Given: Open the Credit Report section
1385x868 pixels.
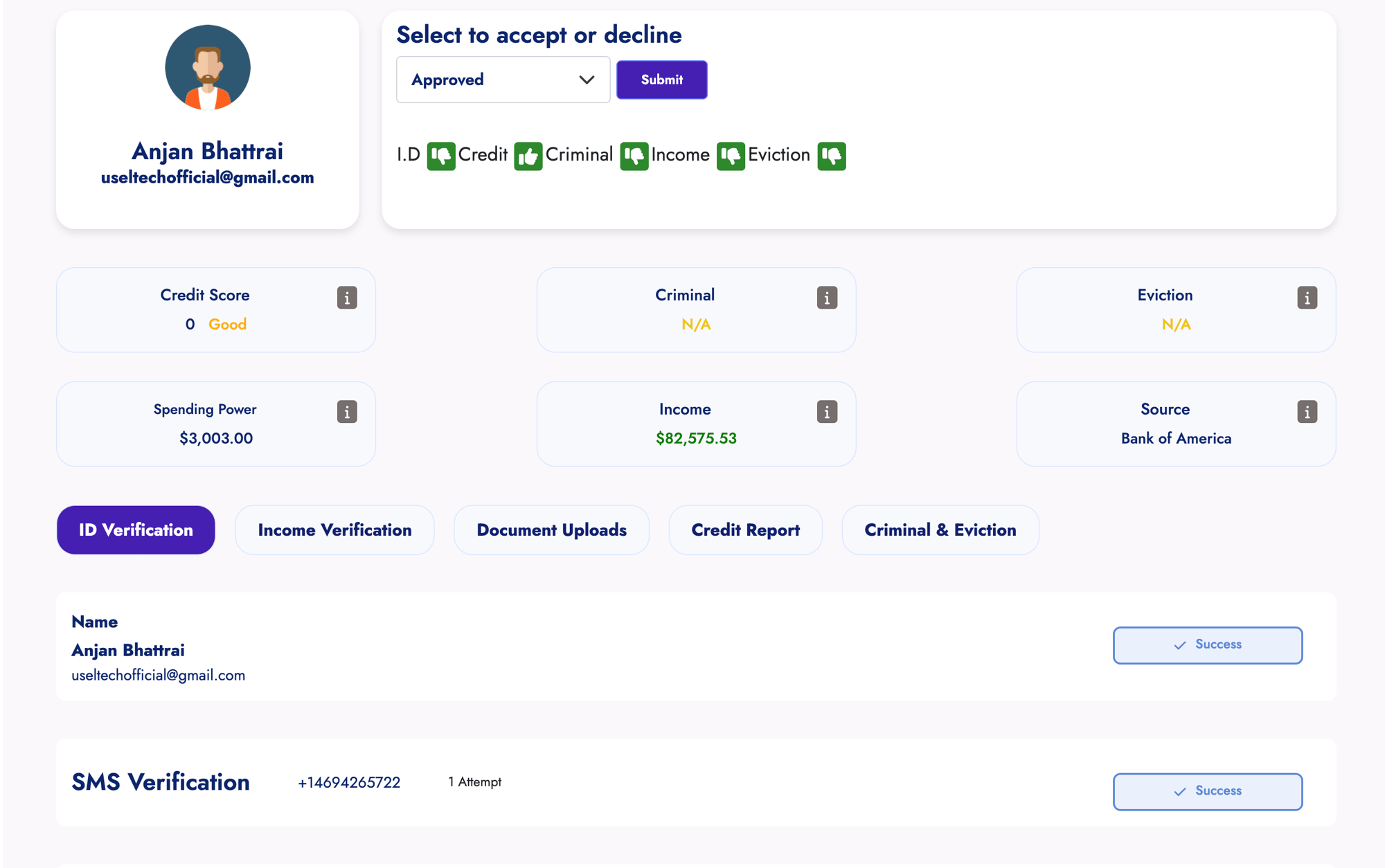Looking at the screenshot, I should 745,529.
